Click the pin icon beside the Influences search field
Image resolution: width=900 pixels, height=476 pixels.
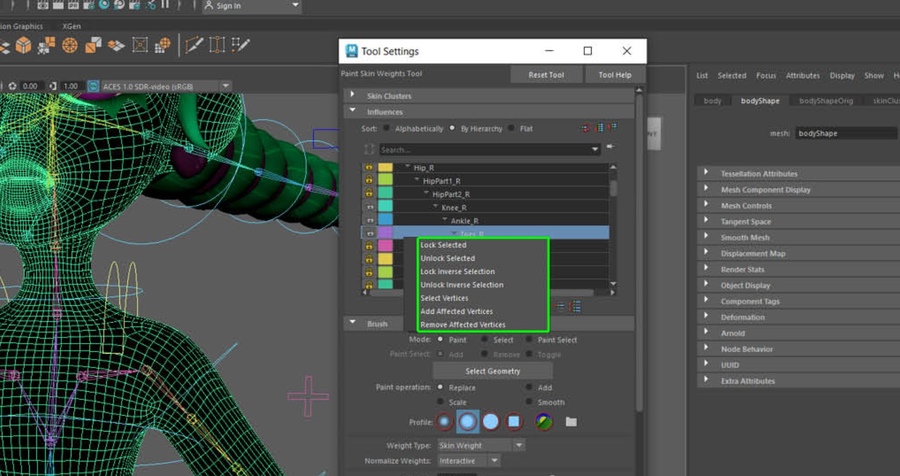point(609,148)
